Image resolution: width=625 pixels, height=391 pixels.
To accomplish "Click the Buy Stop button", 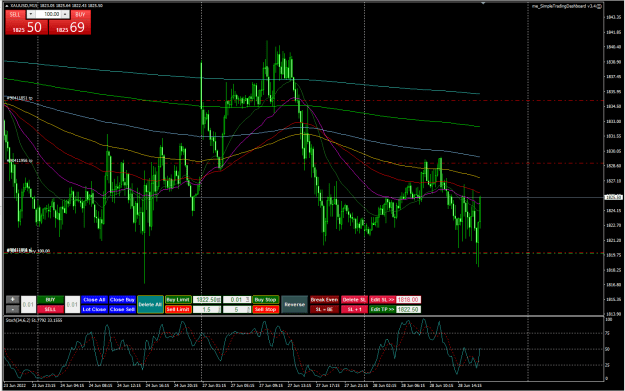I will click(265, 300).
